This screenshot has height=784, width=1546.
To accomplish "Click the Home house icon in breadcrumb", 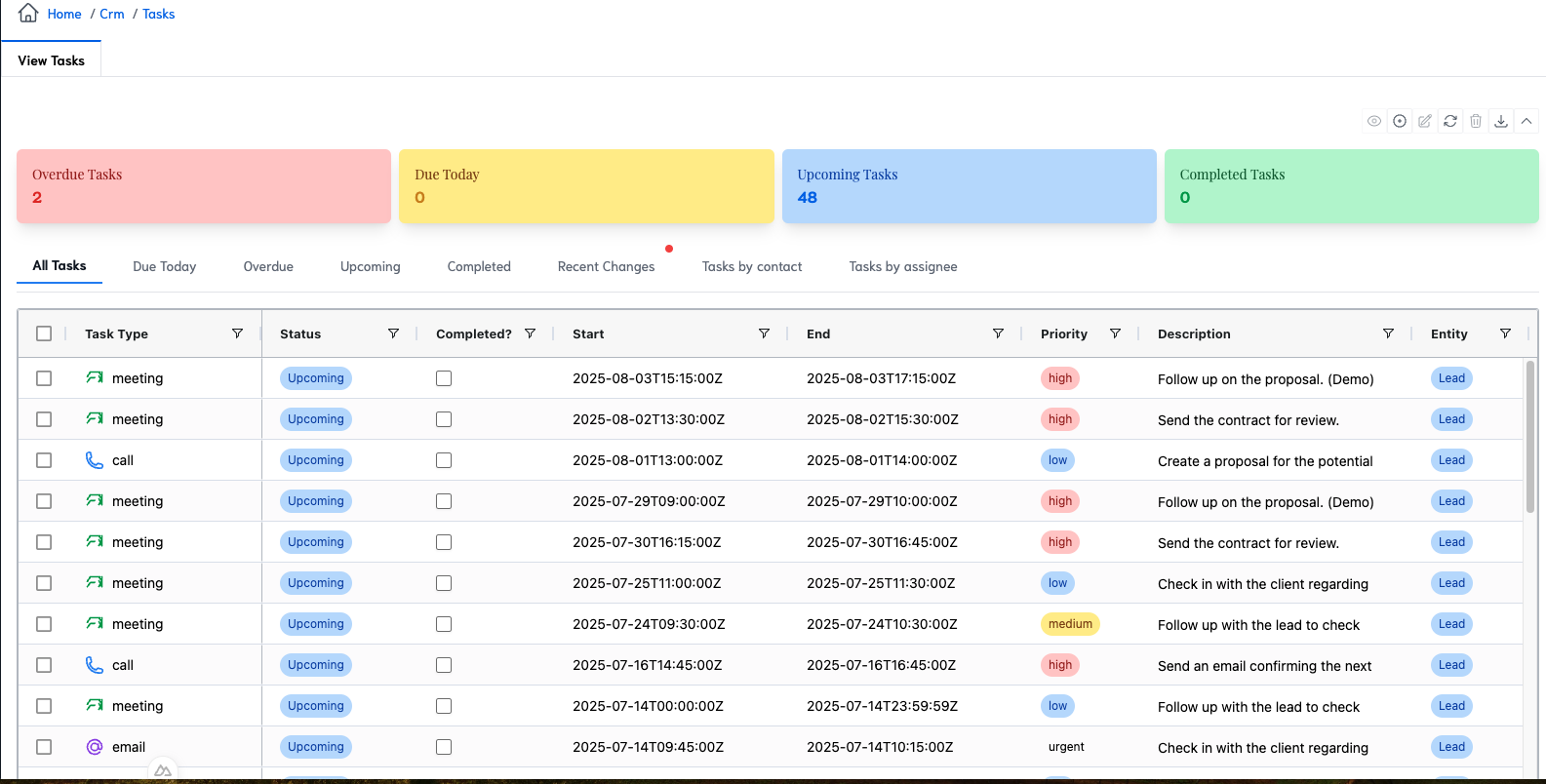I will pyautogui.click(x=29, y=13).
